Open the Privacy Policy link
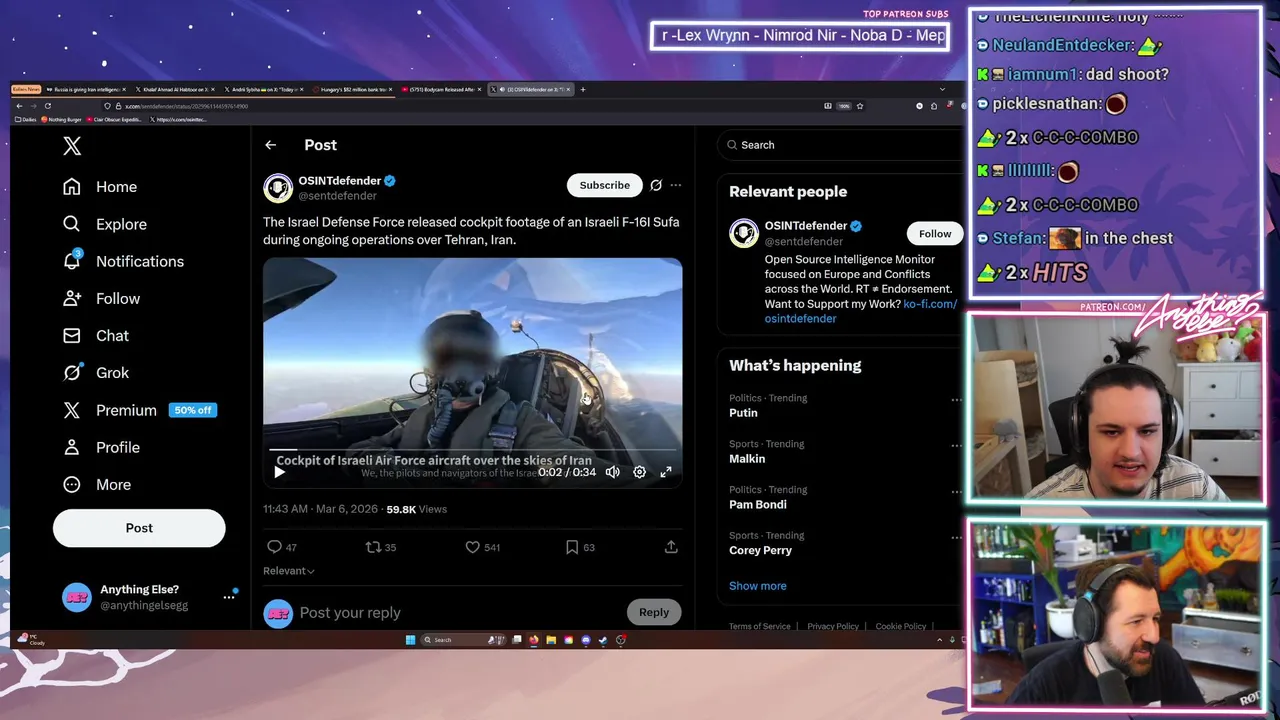The height and width of the screenshot is (720, 1280). (833, 626)
